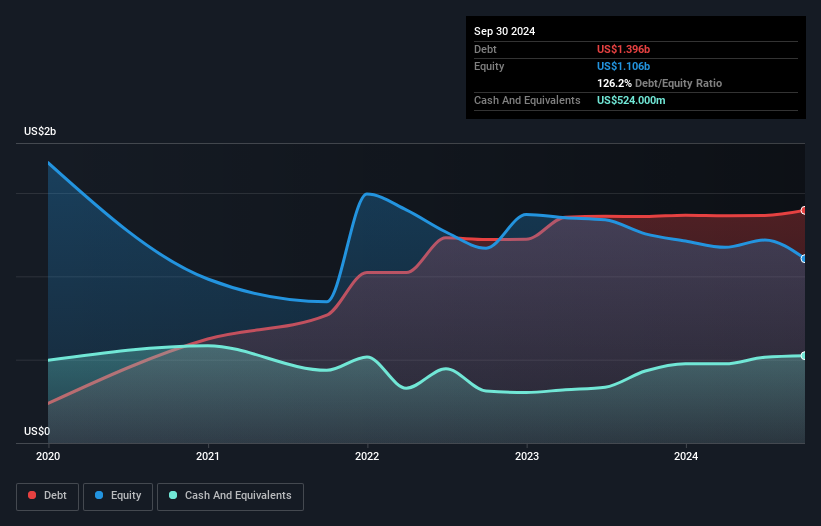Click the 126.2% Debt/Equity Ratio text

(659, 83)
